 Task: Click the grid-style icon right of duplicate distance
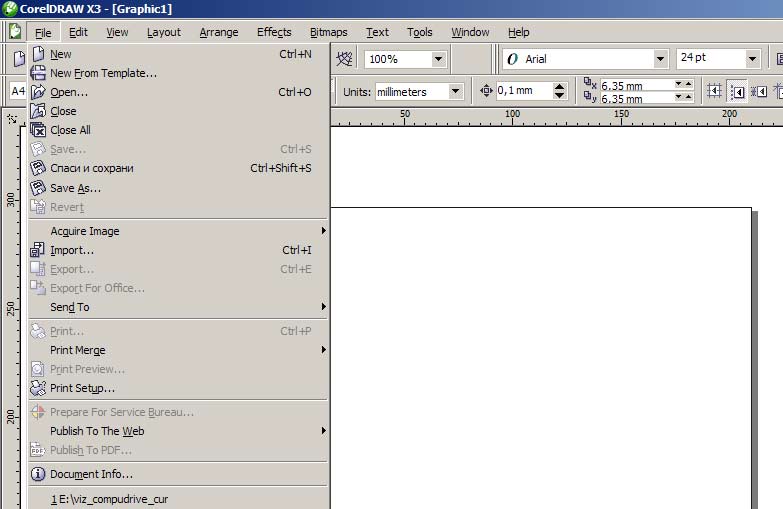[x=714, y=91]
